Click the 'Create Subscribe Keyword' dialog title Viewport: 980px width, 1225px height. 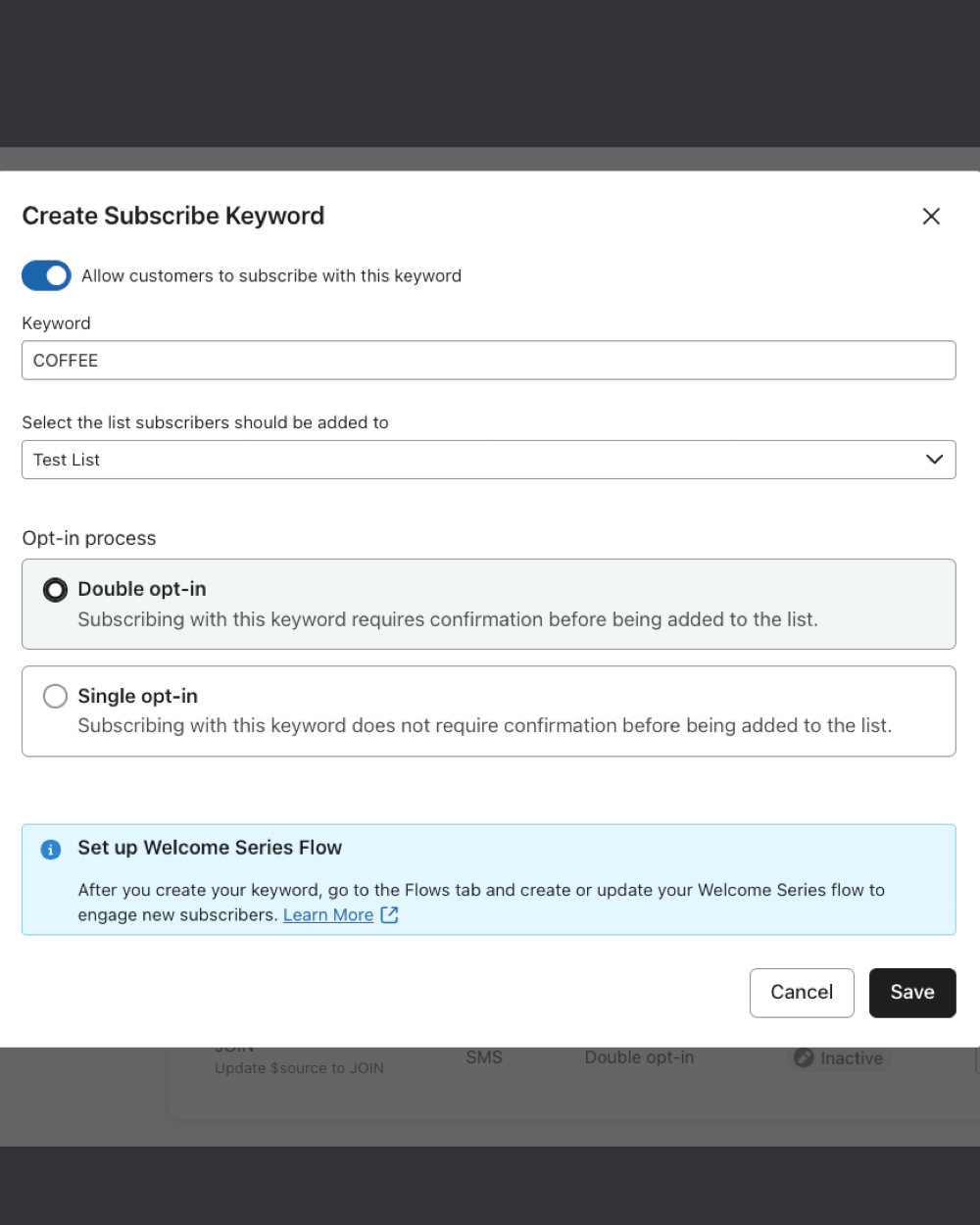173,216
